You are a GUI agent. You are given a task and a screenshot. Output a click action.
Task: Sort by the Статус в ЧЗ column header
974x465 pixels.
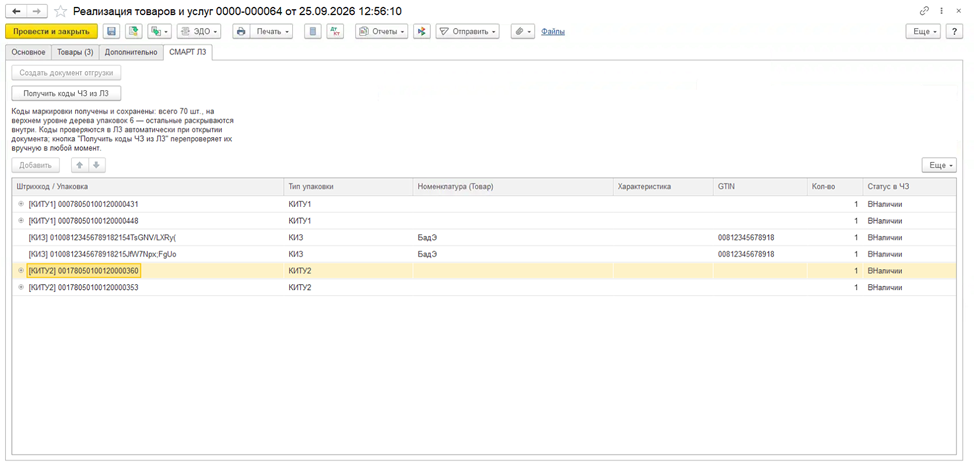(884, 186)
